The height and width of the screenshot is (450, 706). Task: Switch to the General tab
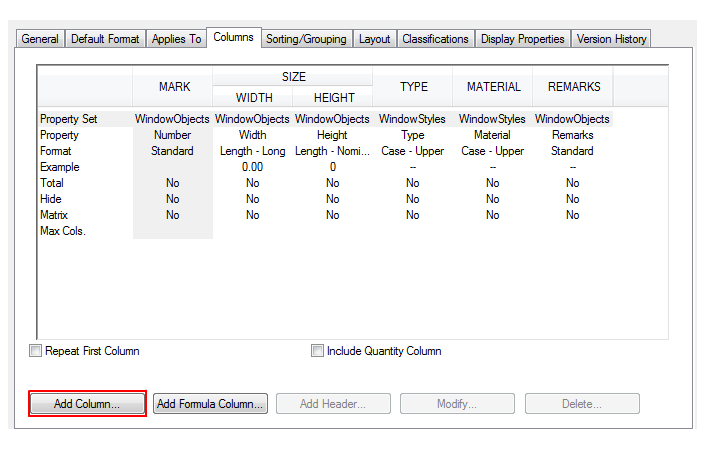pos(41,39)
